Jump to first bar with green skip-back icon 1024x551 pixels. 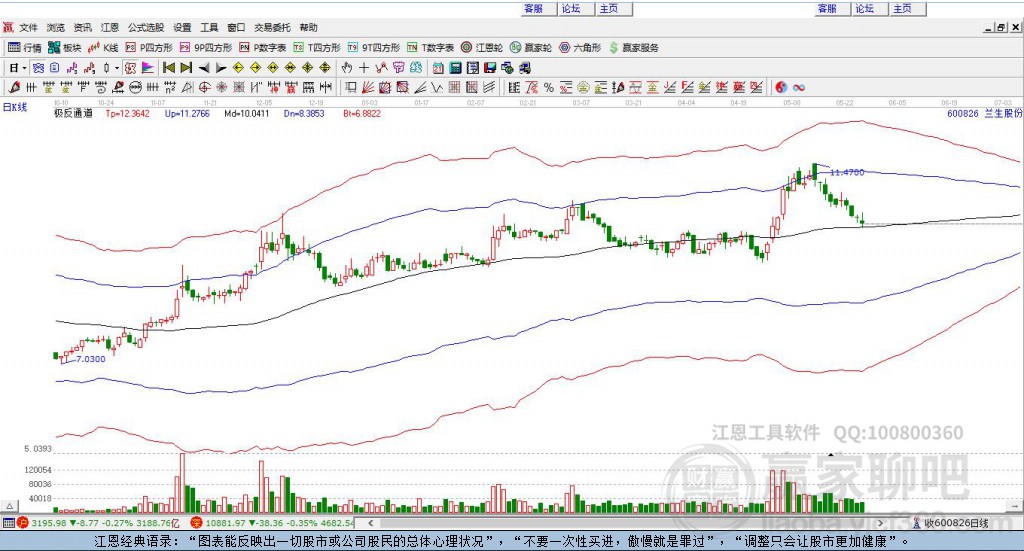(x=168, y=68)
